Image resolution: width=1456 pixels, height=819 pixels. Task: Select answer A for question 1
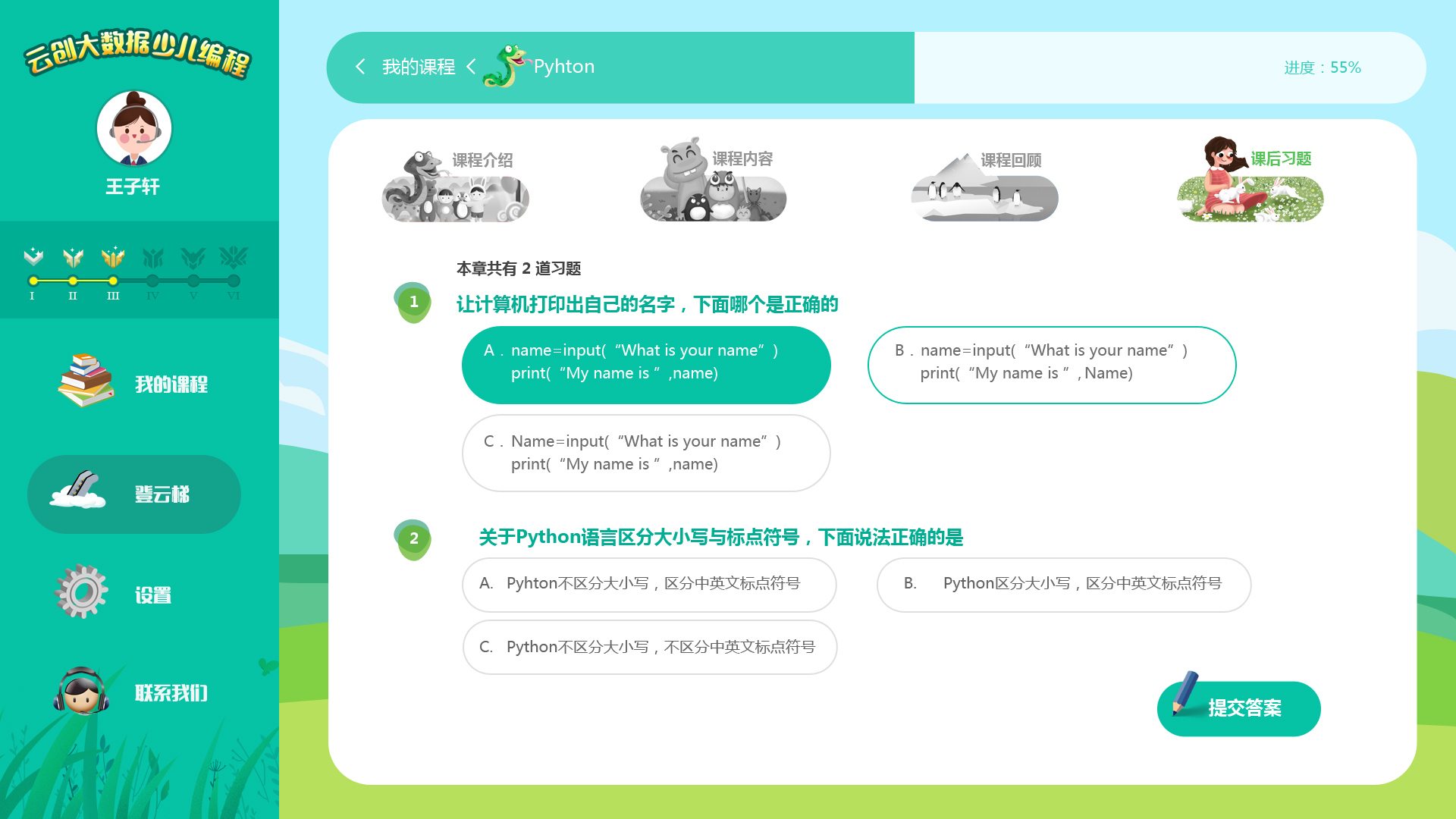[646, 365]
